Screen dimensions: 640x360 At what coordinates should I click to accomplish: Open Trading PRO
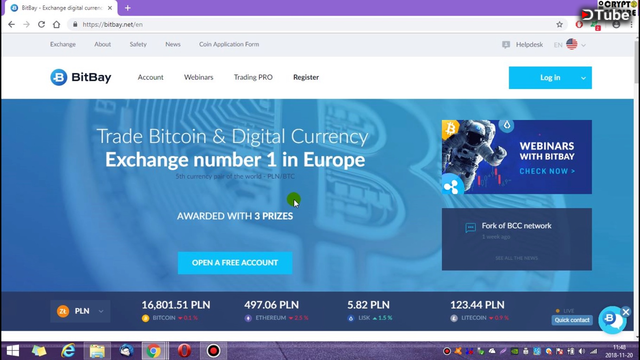click(x=253, y=77)
